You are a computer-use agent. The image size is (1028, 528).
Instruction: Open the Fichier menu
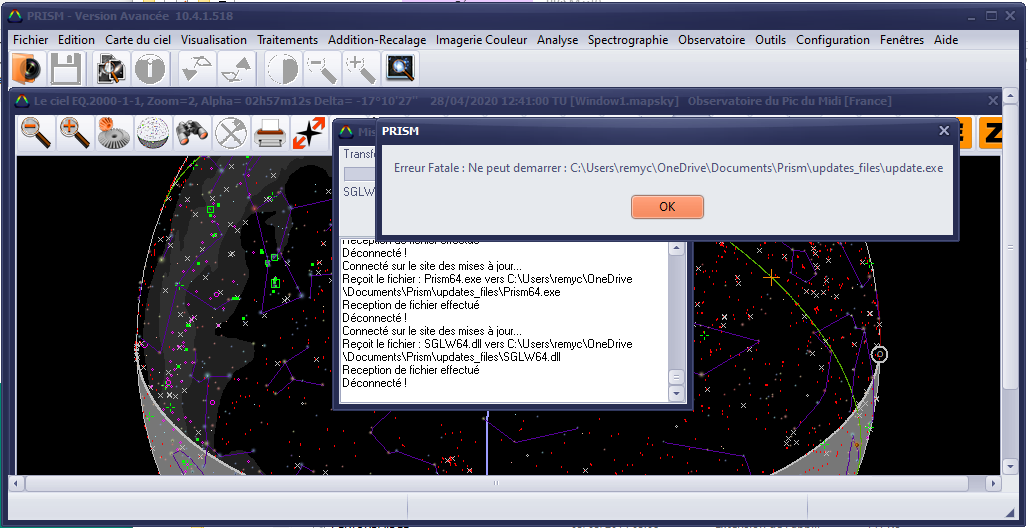point(31,40)
